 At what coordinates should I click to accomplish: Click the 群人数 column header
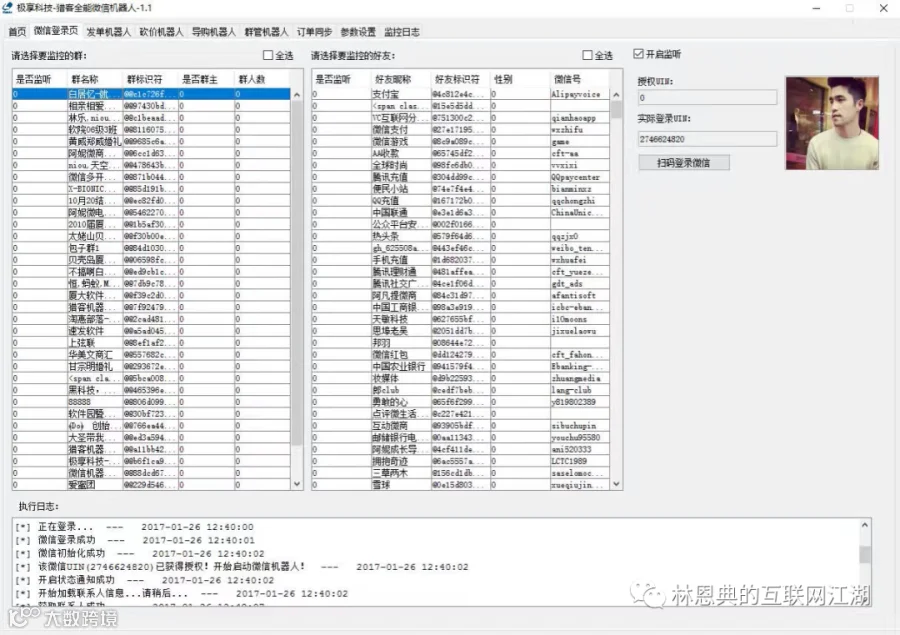[x=262, y=79]
